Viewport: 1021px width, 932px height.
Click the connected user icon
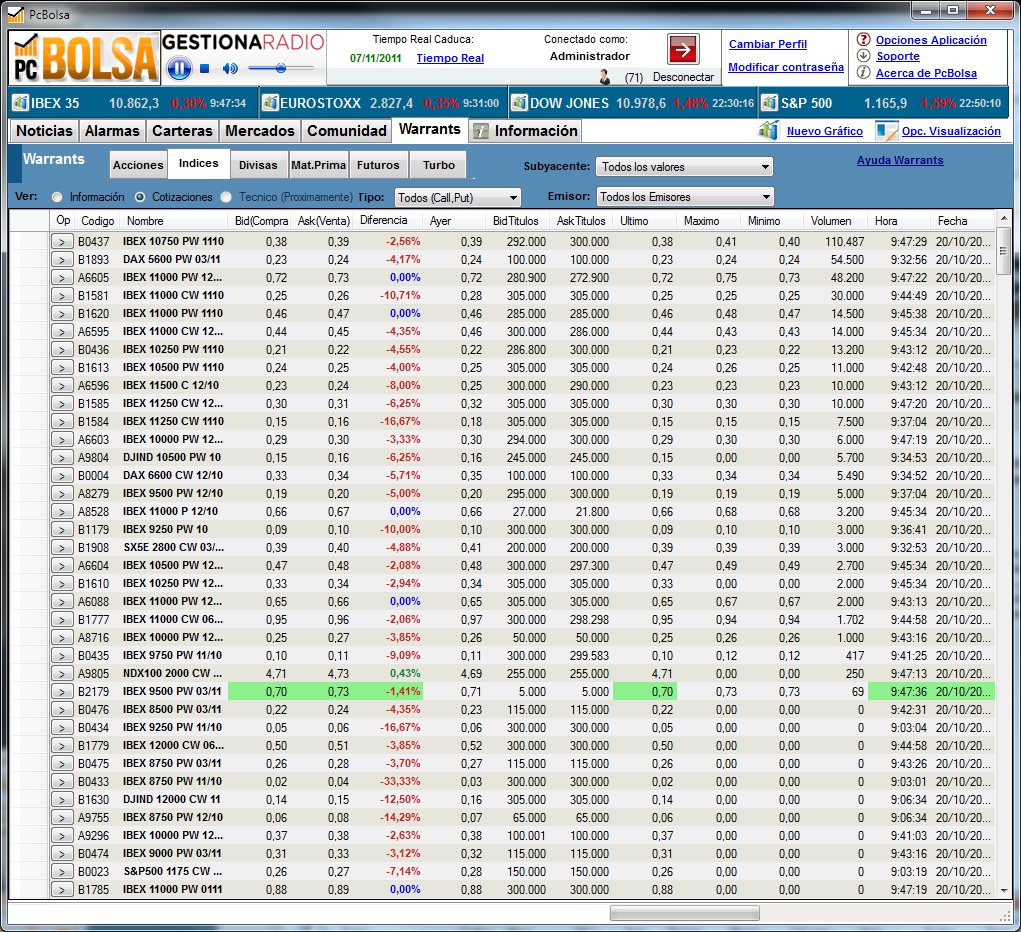(605, 77)
